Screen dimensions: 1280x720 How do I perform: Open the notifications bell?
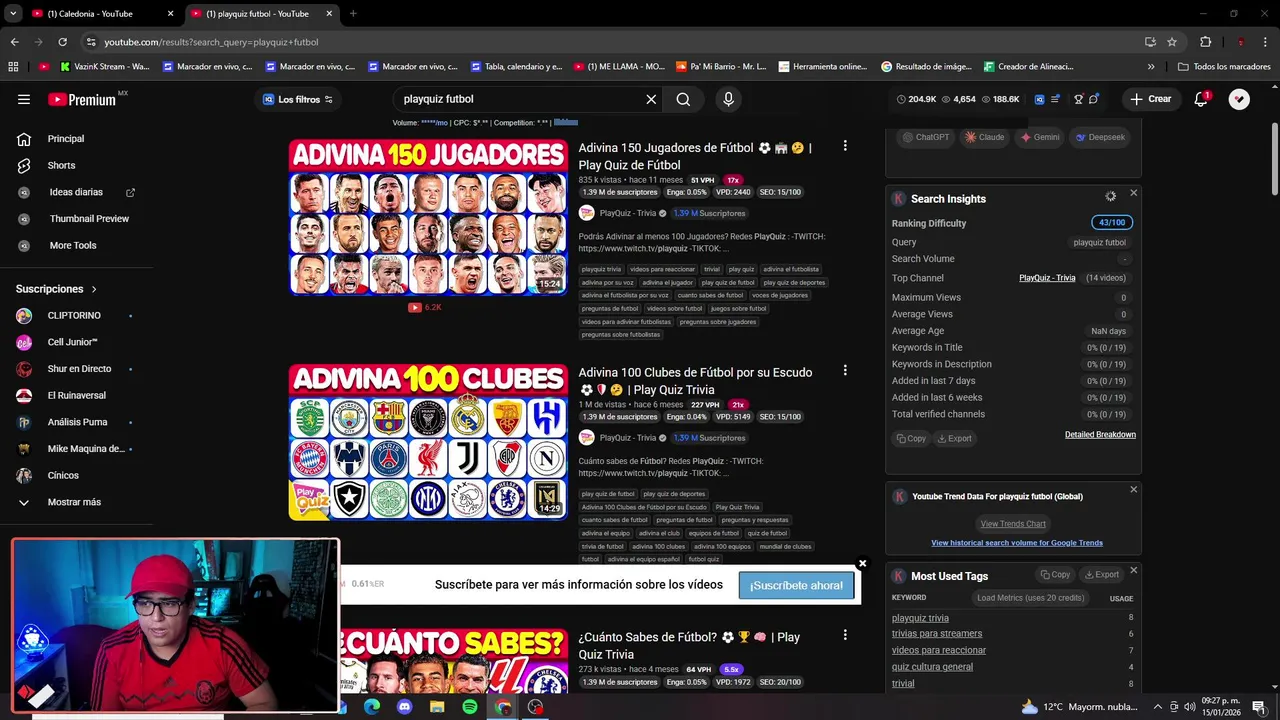pos(1201,99)
